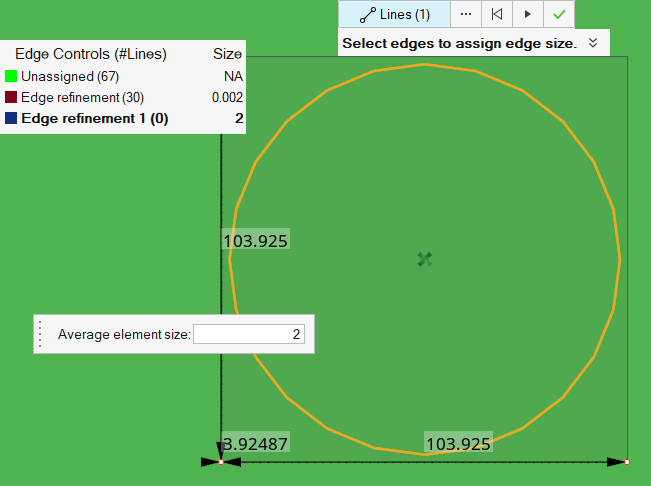Select Edge refinement 1 (0) entry
The width and height of the screenshot is (651, 486).
[94, 118]
